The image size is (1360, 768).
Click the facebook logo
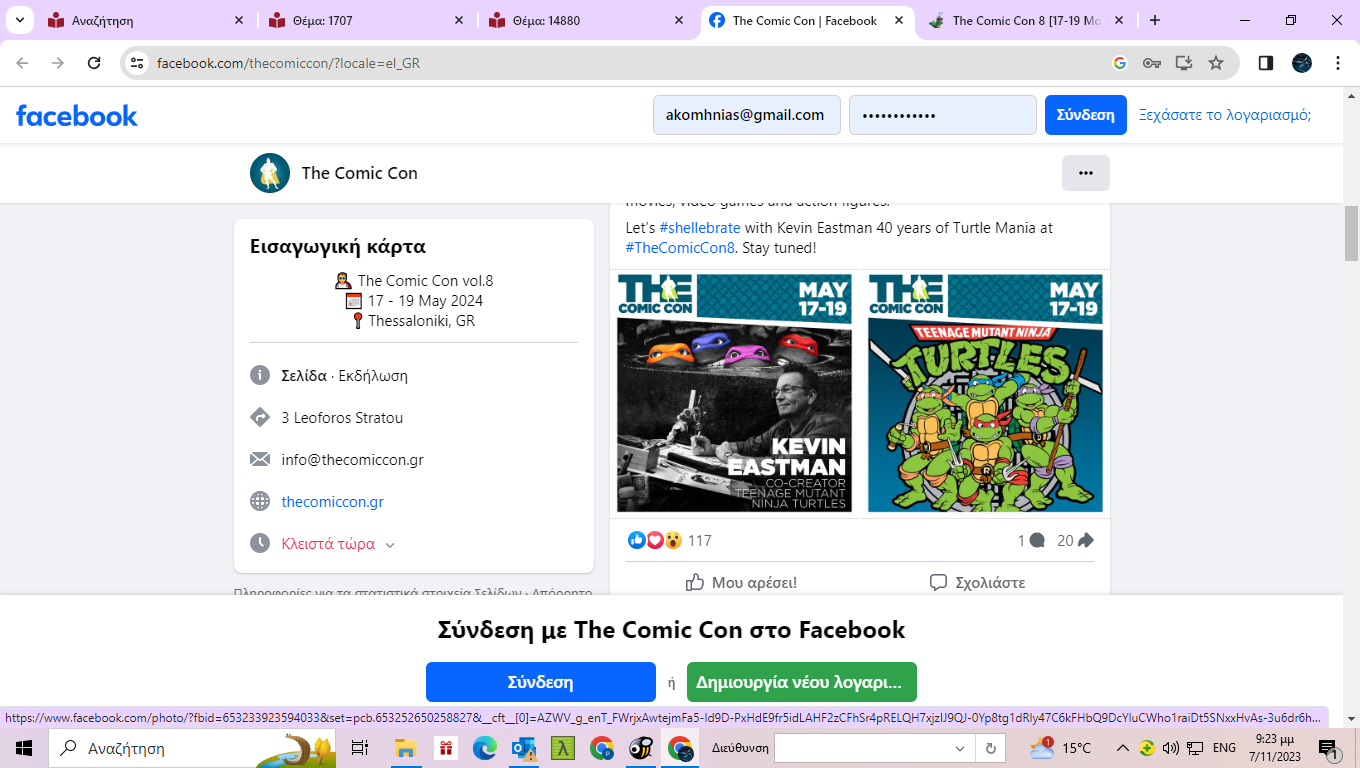click(77, 115)
